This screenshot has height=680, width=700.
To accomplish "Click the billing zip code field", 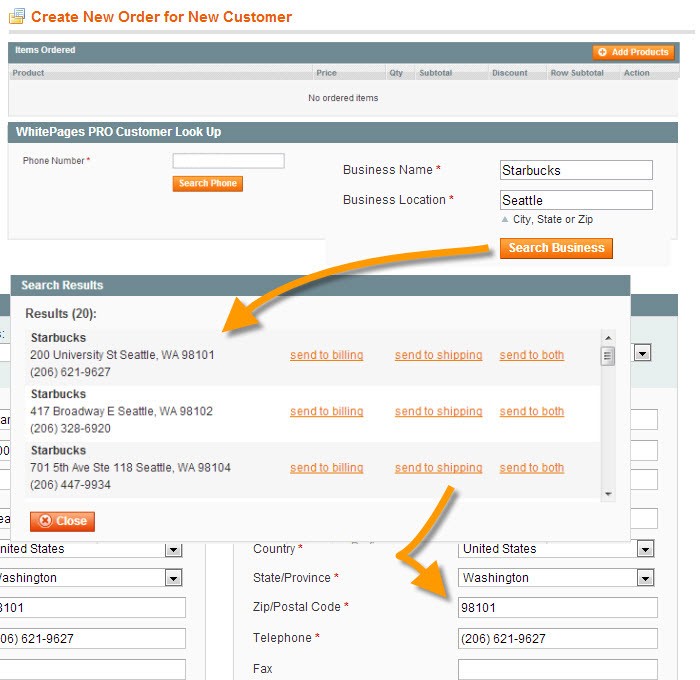I will 92,608.
